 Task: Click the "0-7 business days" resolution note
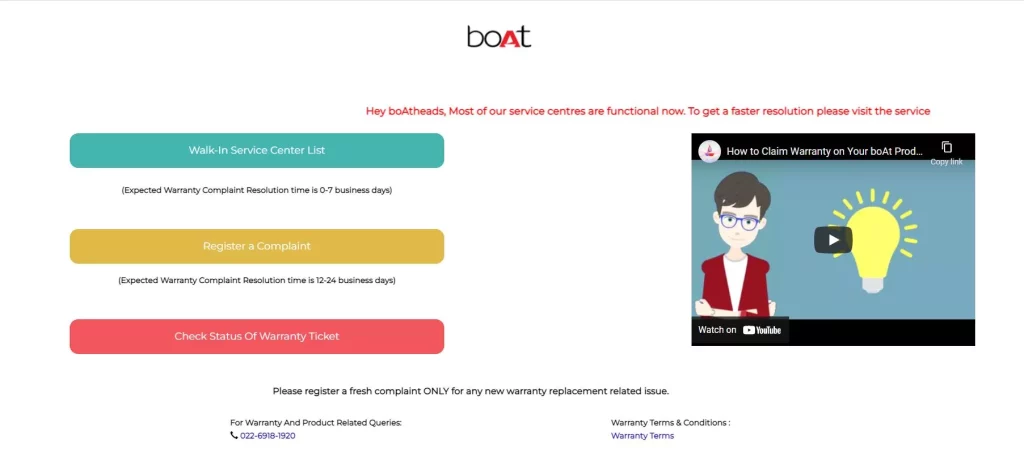click(257, 191)
